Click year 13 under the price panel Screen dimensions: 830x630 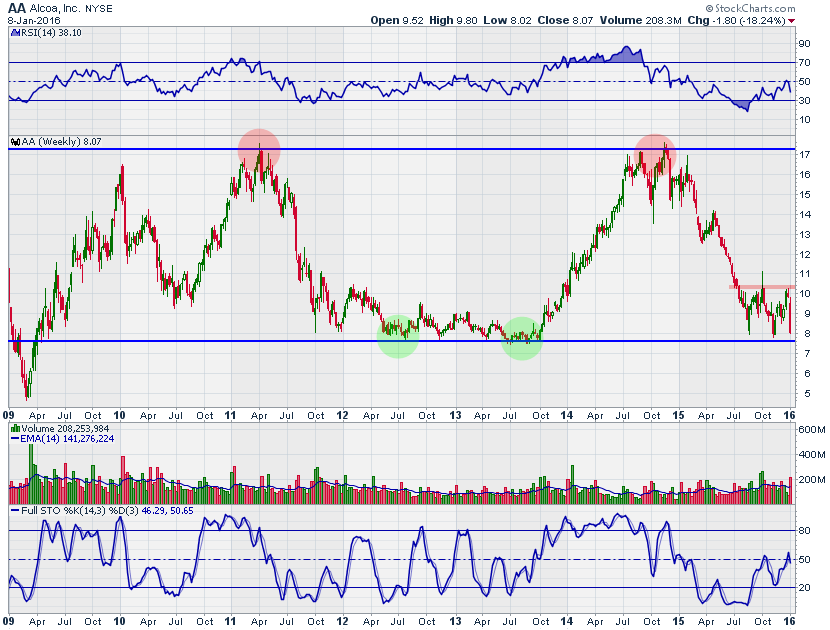pos(455,415)
